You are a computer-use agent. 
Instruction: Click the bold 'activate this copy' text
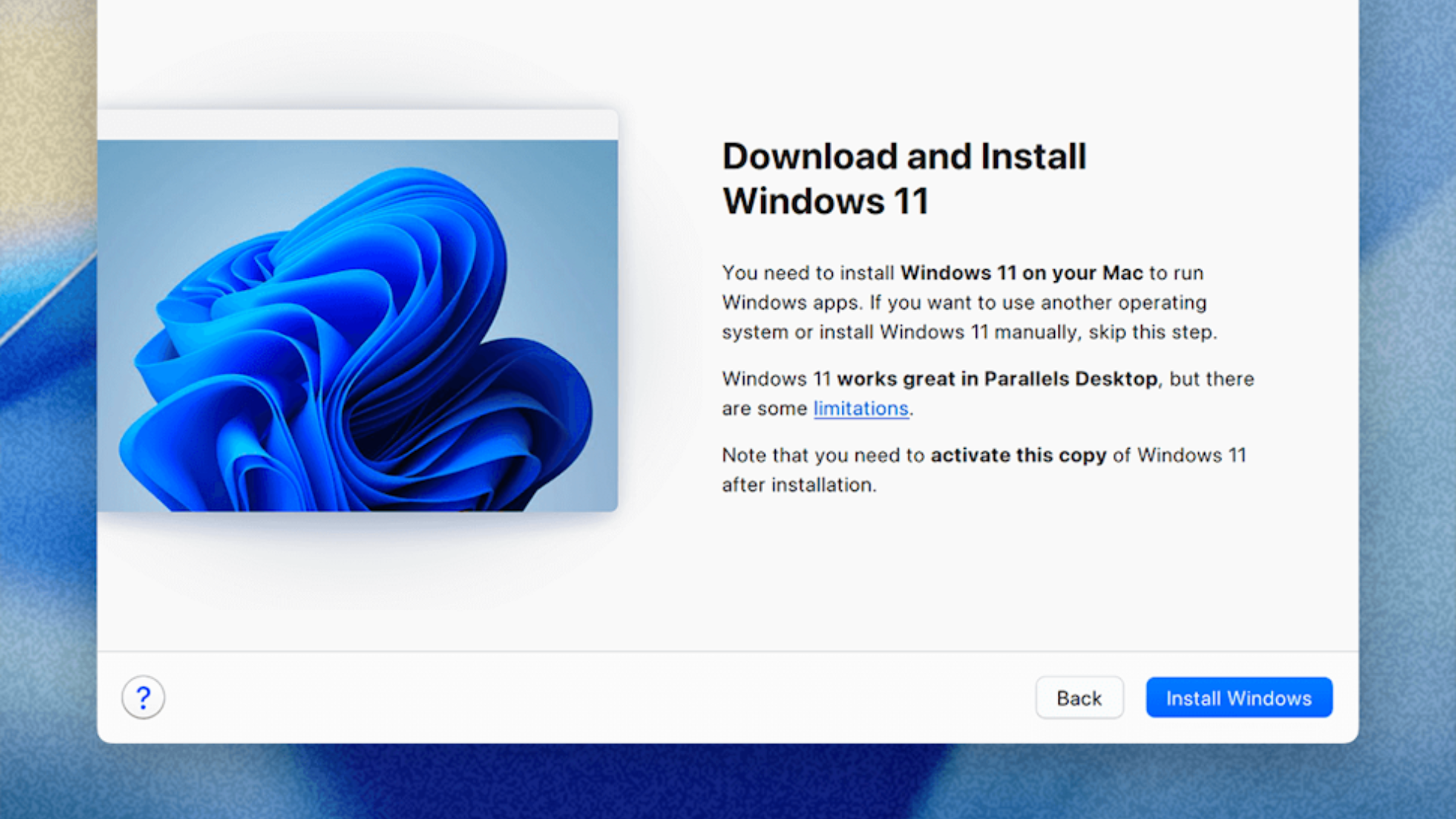1018,456
